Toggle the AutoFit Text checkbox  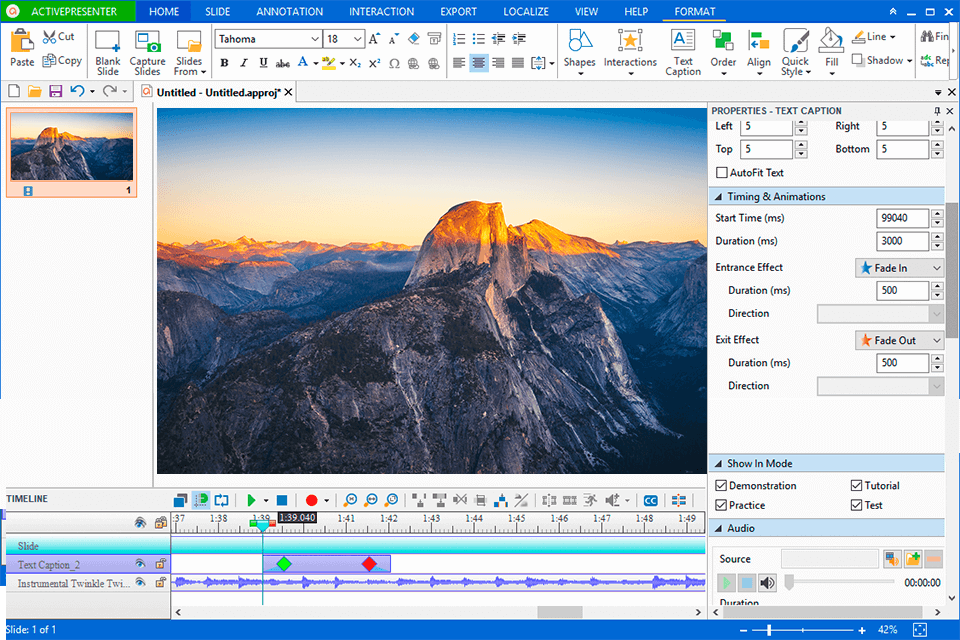[x=722, y=173]
